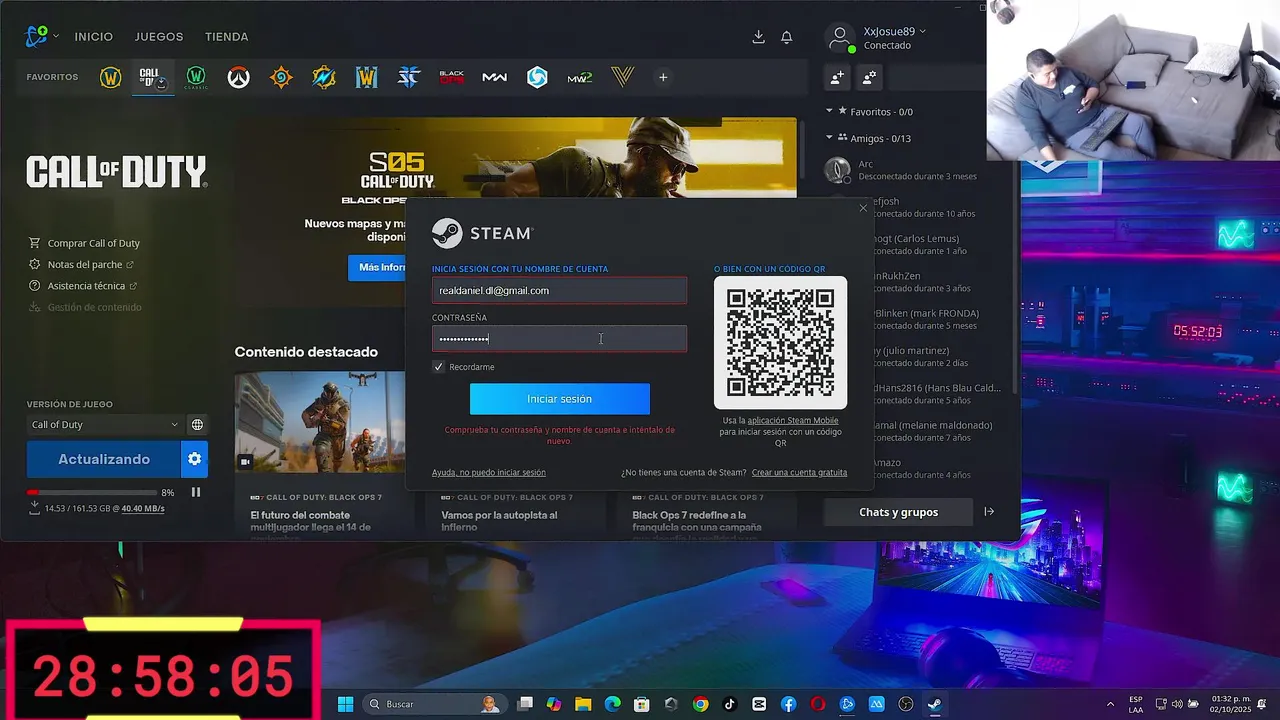The width and height of the screenshot is (1280, 720).
Task: Open TikTok from taskbar
Action: point(729,704)
